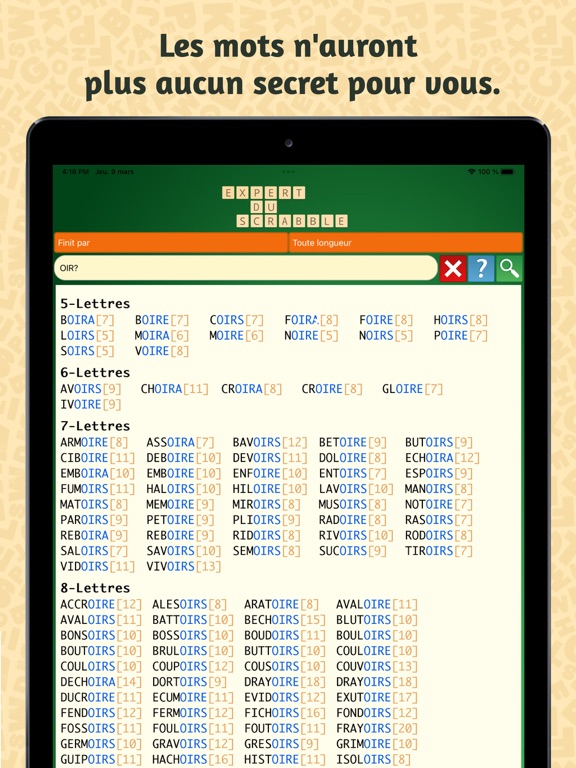
Task: Select the word TIROIRS[7]
Action: tap(439, 551)
